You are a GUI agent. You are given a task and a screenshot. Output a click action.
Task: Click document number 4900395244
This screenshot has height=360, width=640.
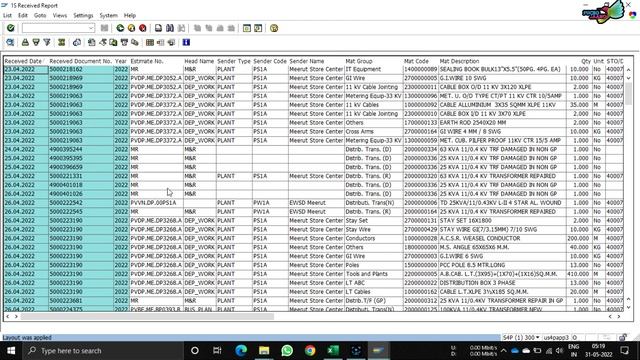click(x=81, y=149)
